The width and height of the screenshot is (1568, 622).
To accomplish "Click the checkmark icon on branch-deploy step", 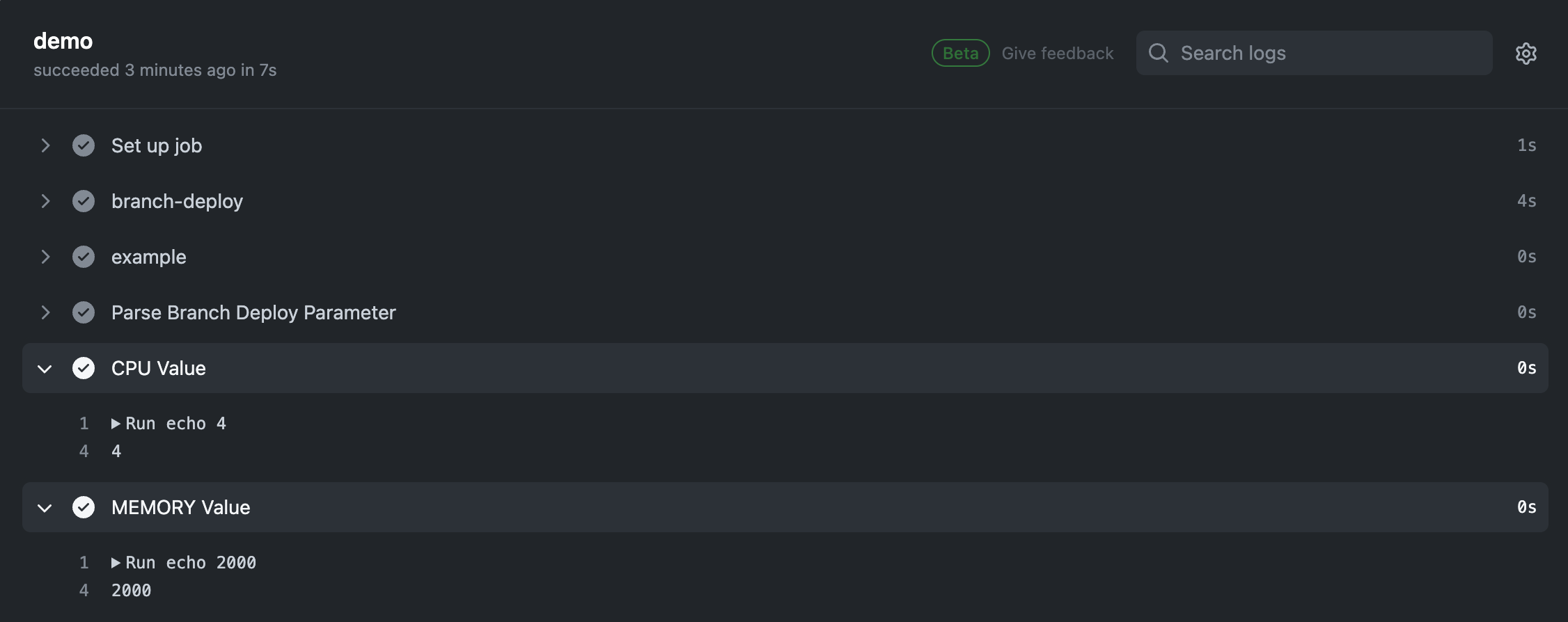I will (x=84, y=201).
